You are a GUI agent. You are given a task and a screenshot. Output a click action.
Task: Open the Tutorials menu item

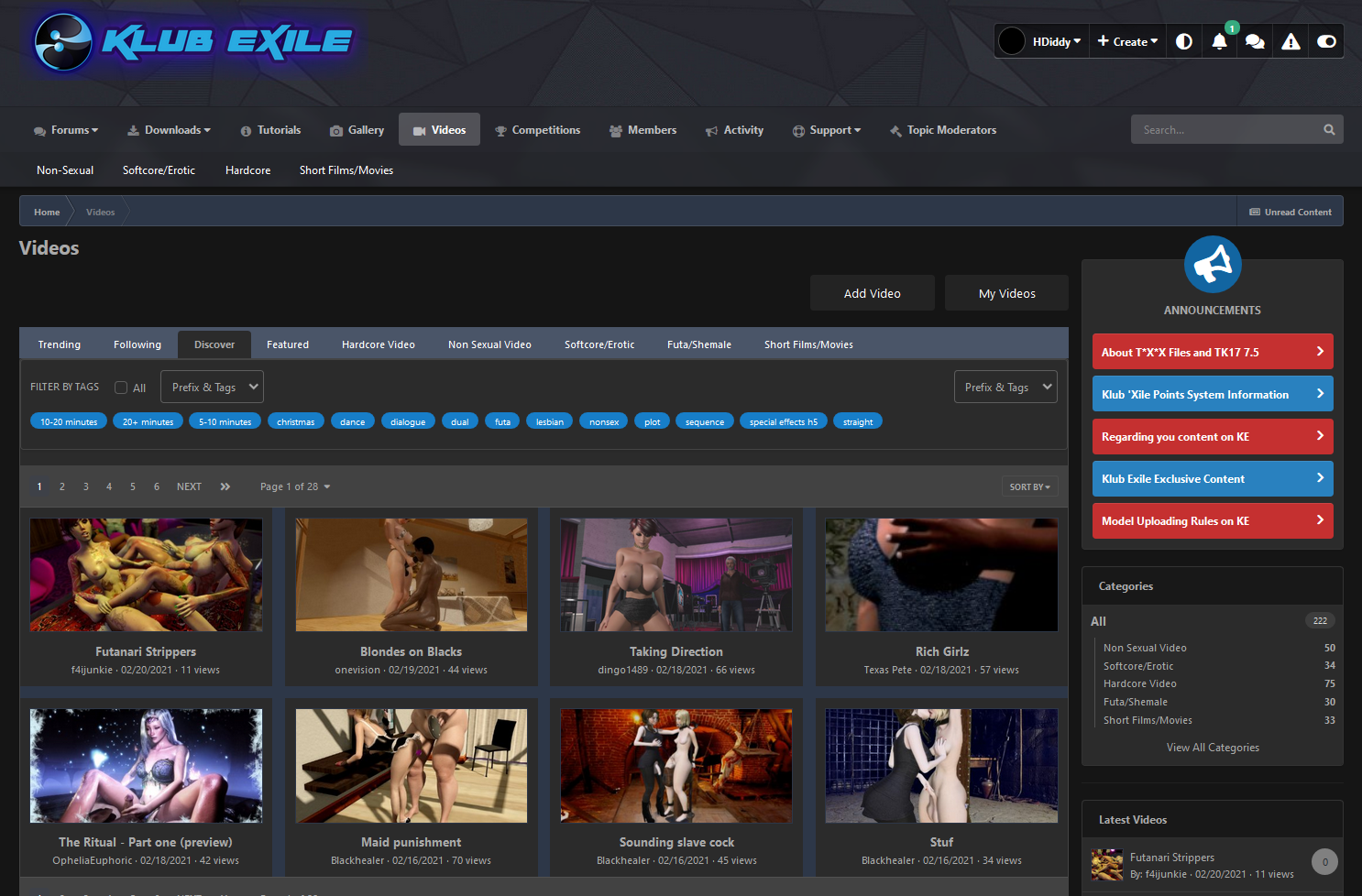coord(270,130)
